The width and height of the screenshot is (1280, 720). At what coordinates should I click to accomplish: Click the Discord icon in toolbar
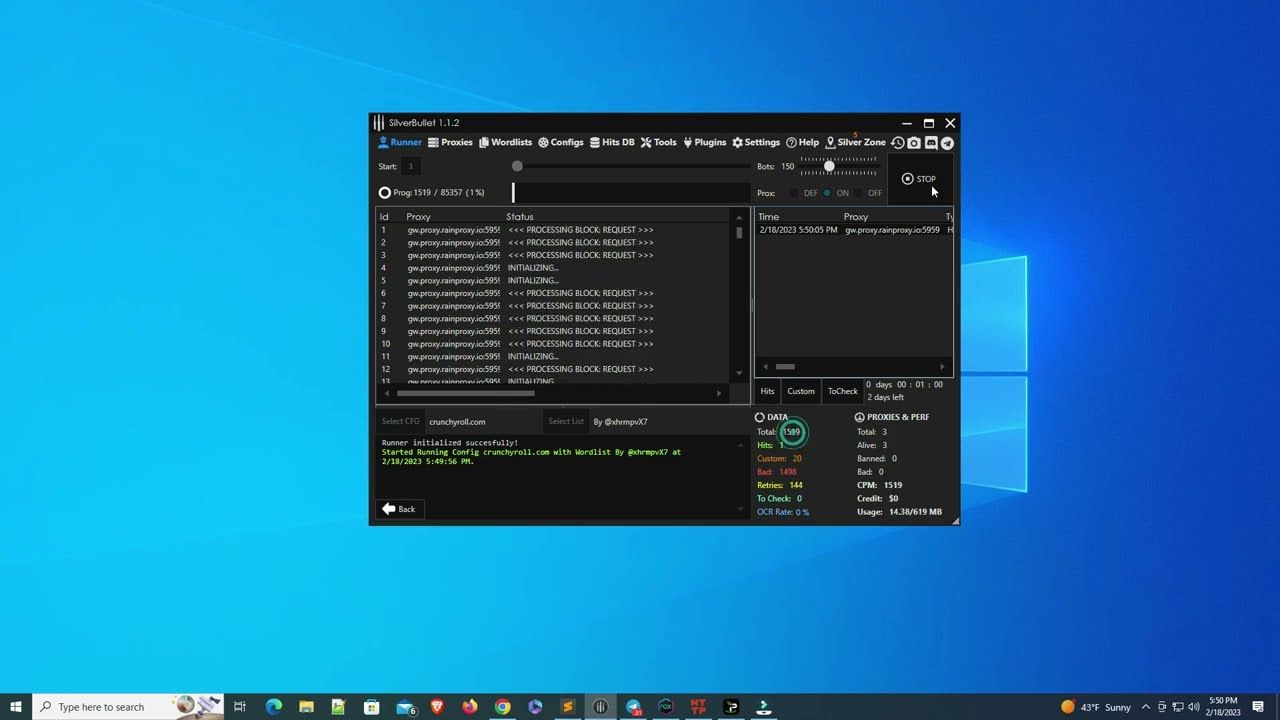click(x=931, y=143)
